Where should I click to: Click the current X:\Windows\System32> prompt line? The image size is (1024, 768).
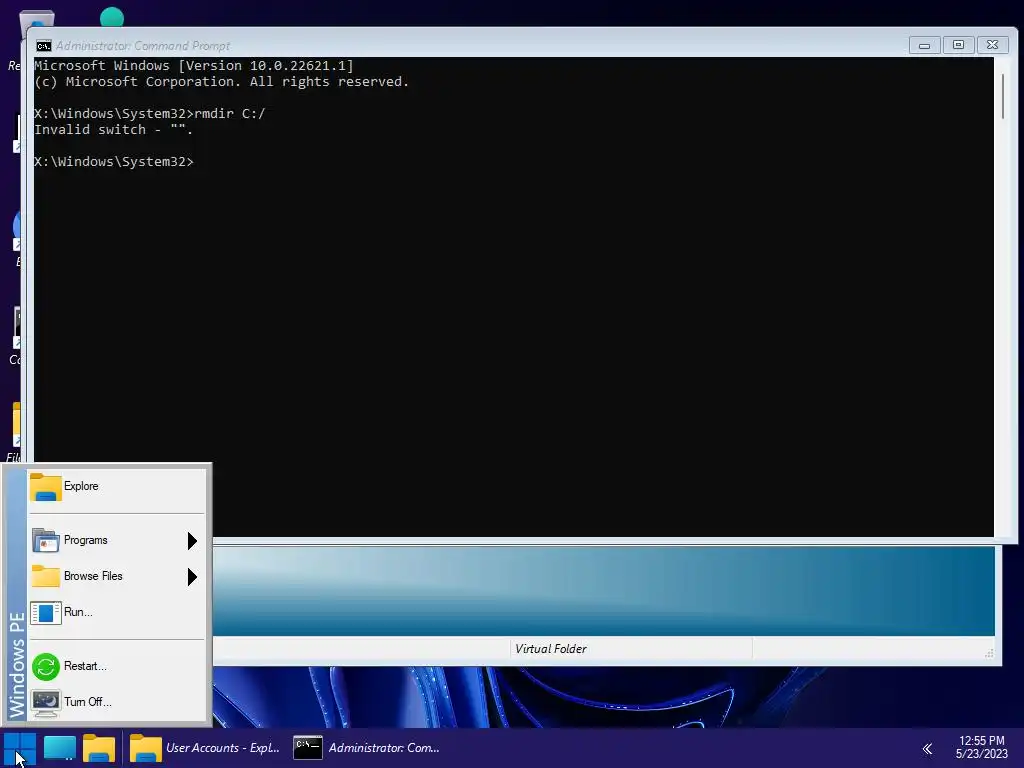(x=114, y=161)
